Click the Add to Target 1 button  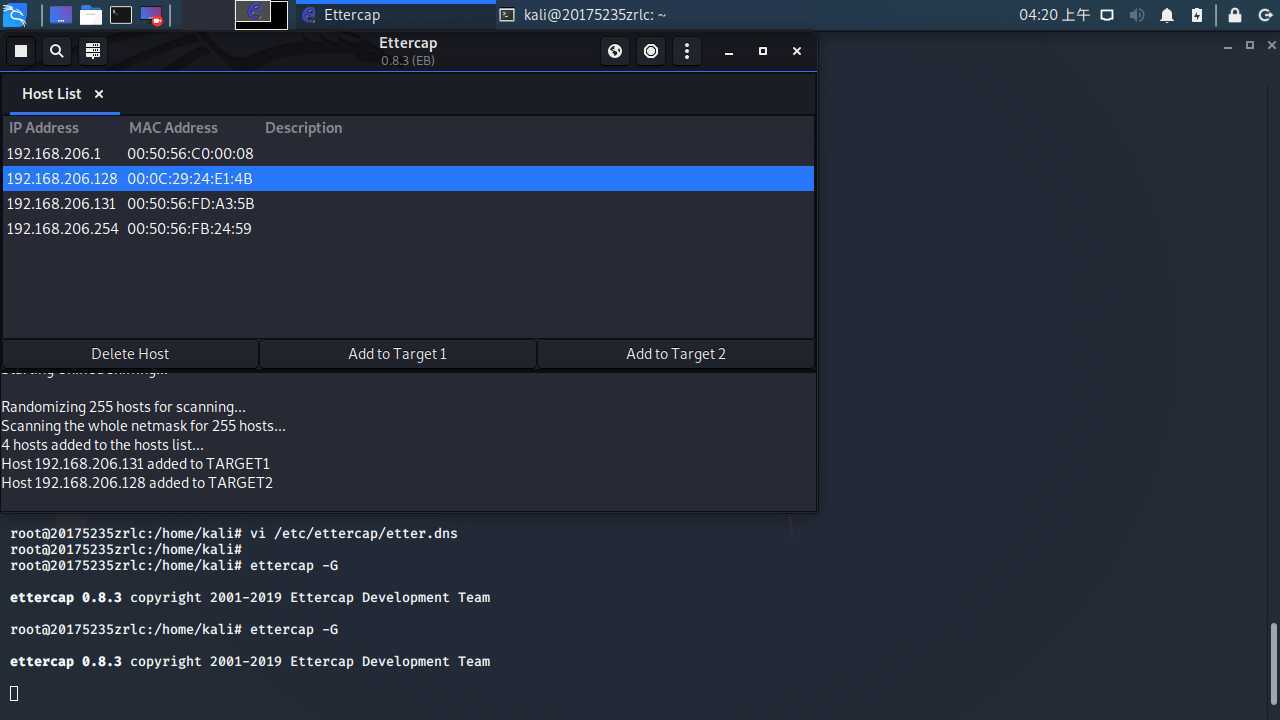[398, 354]
